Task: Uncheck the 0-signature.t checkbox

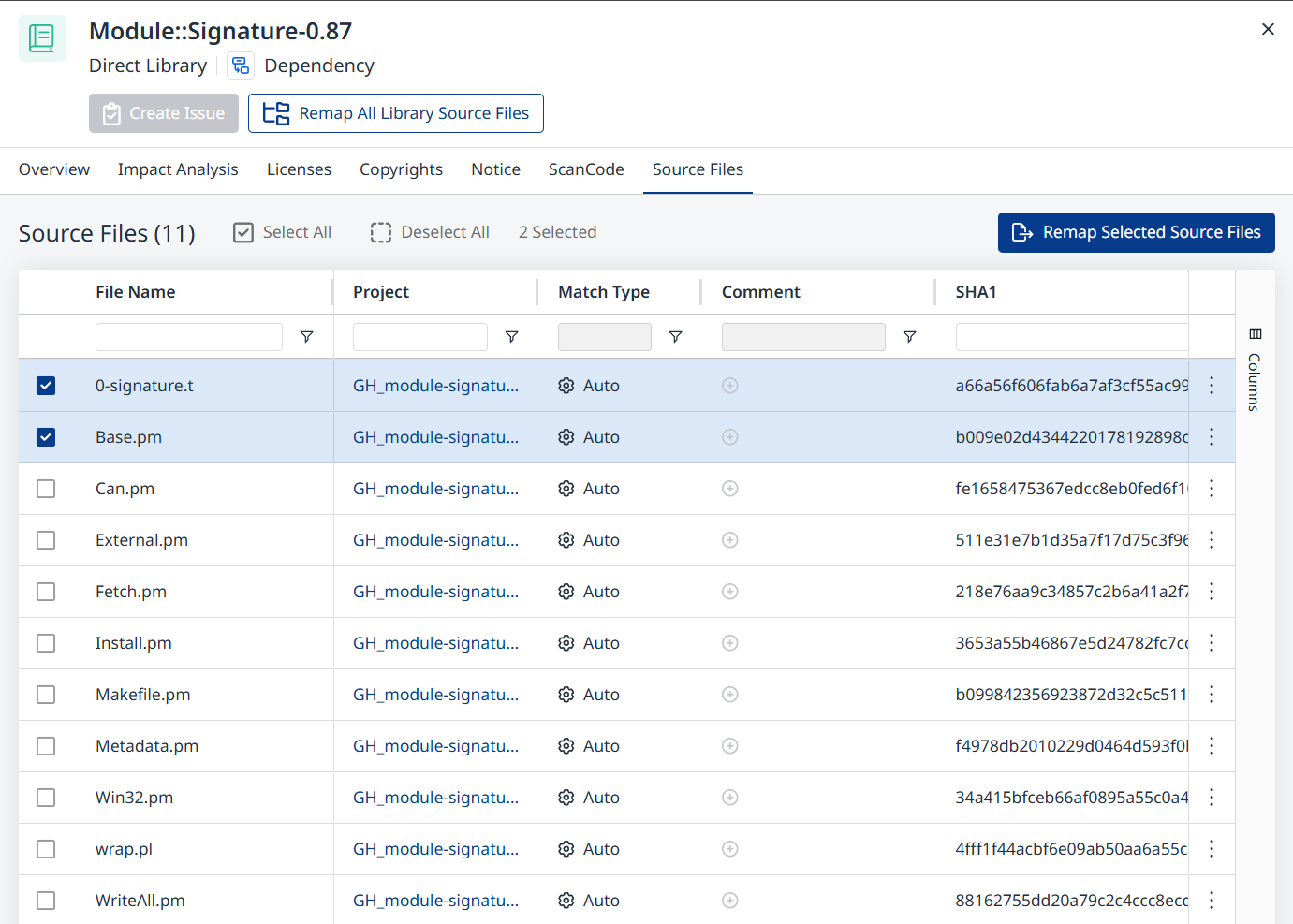Action: 46,386
